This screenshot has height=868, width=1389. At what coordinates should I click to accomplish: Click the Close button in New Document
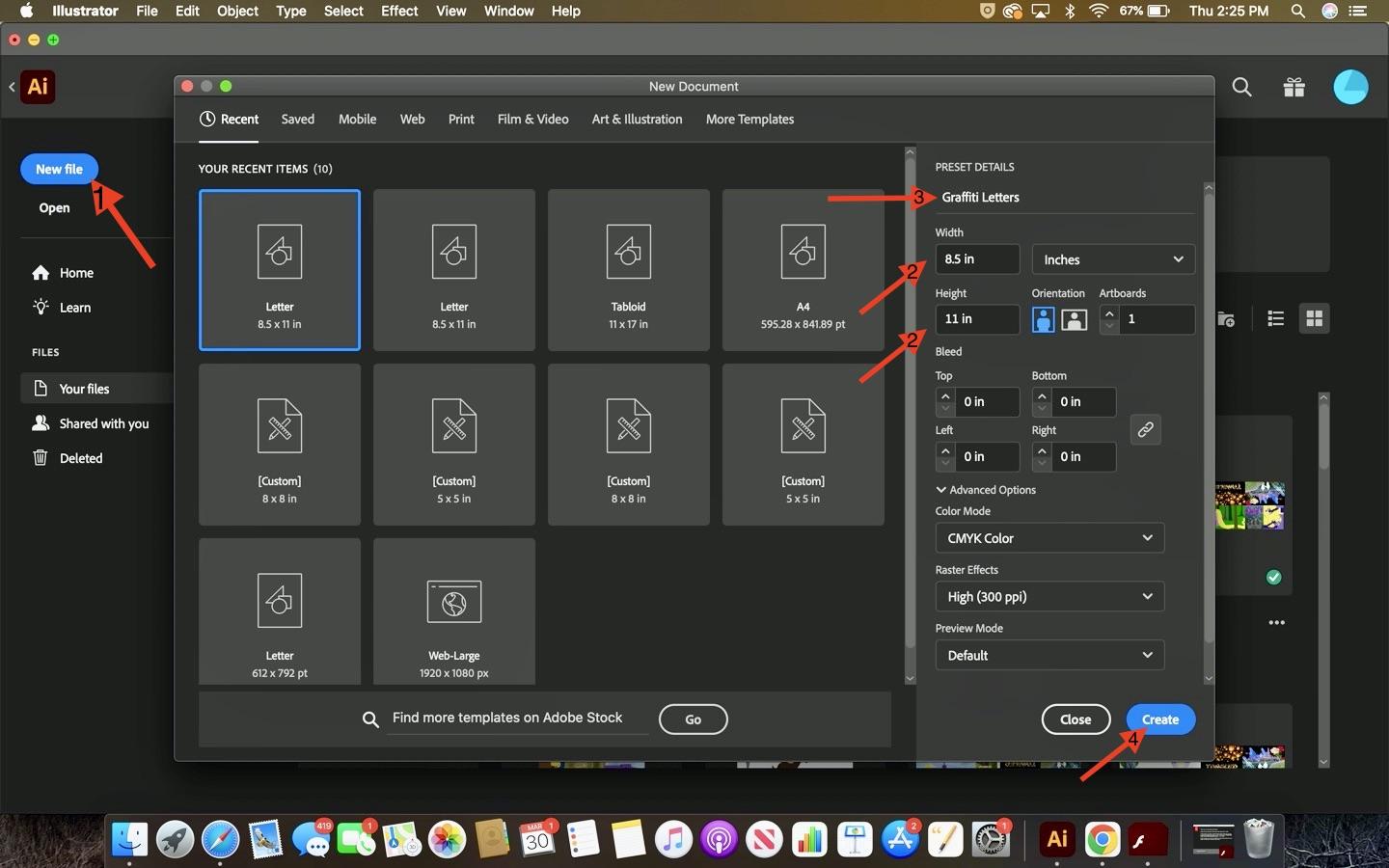1076,719
